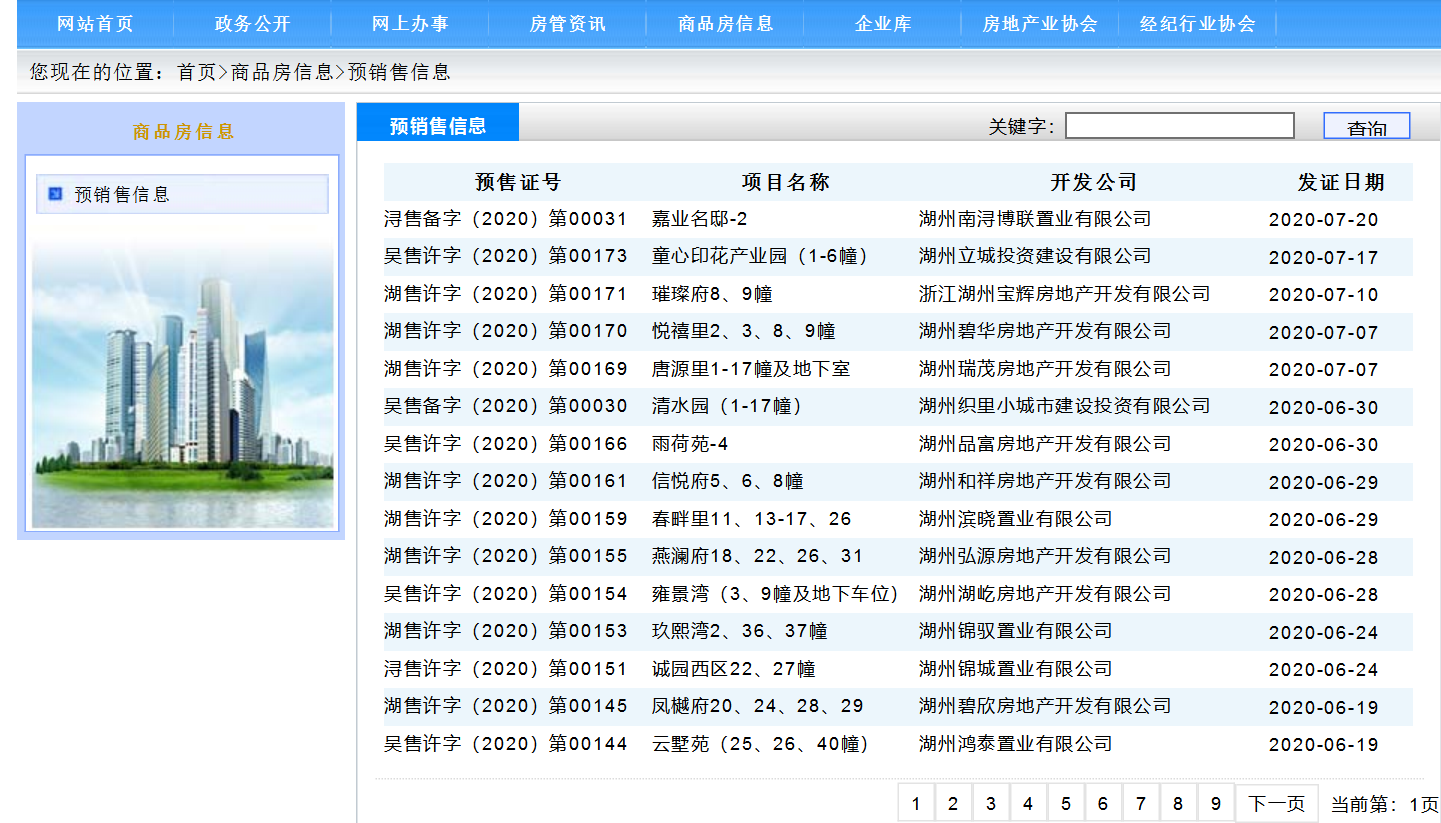The image size is (1441, 823).
Task: Open project 雍景湾（3、9幢及地下车位）
Action: [776, 594]
